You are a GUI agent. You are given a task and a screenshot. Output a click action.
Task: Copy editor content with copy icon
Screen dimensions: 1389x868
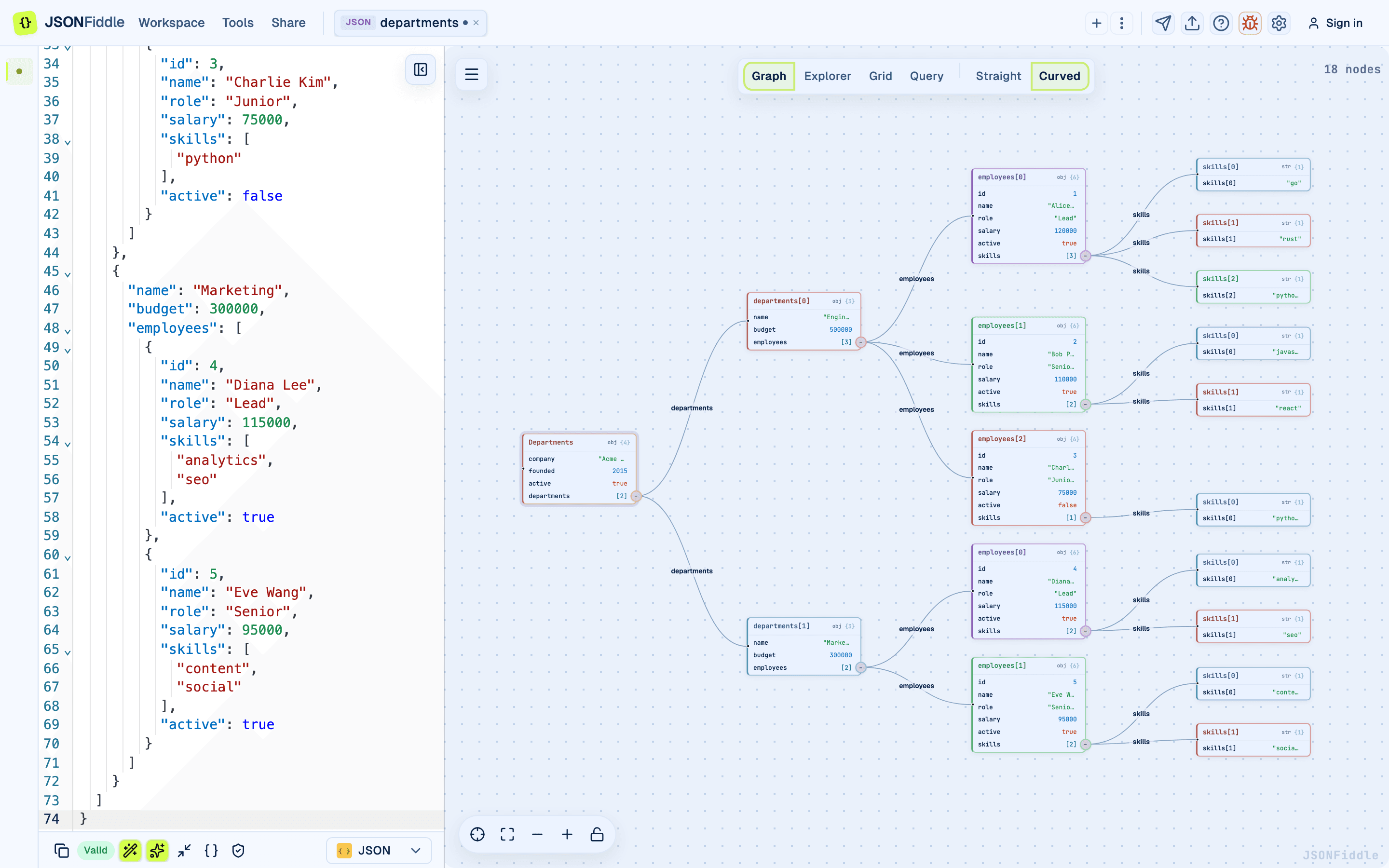click(x=61, y=850)
